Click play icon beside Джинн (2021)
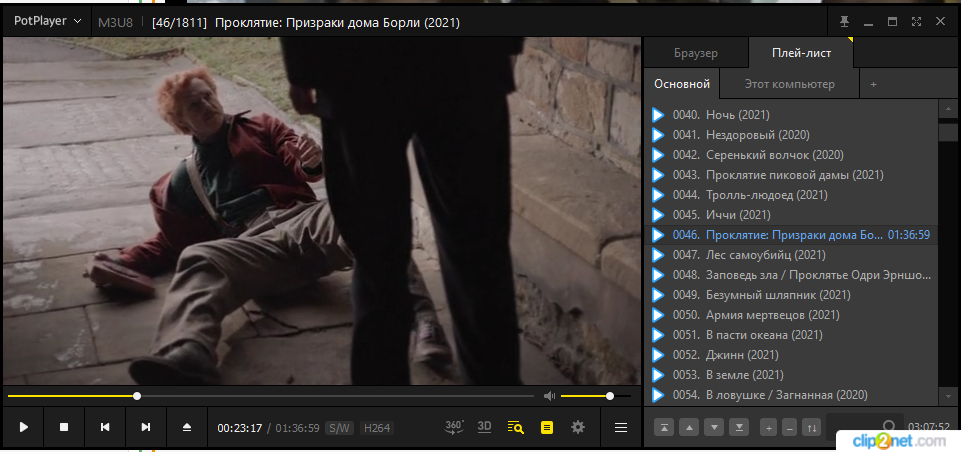The width and height of the screenshot is (961, 452). click(658, 355)
